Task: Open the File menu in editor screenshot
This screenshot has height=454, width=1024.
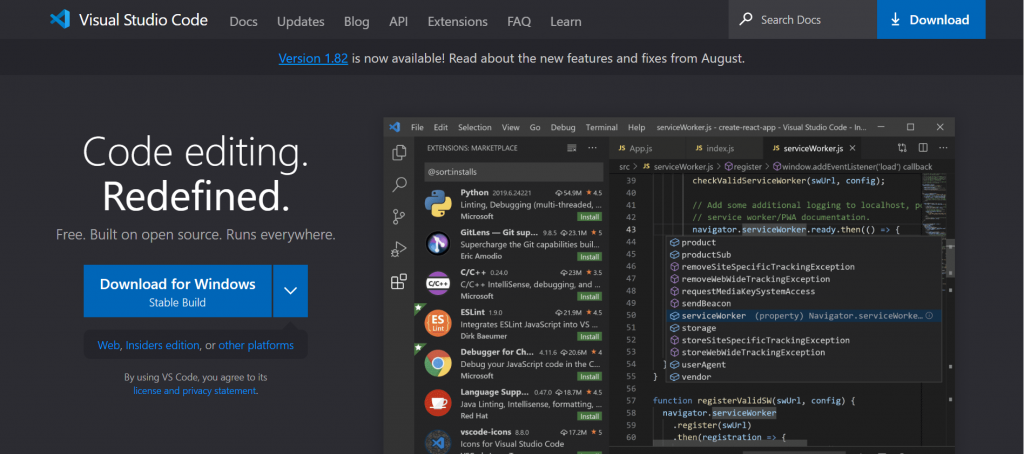Action: 417,127
